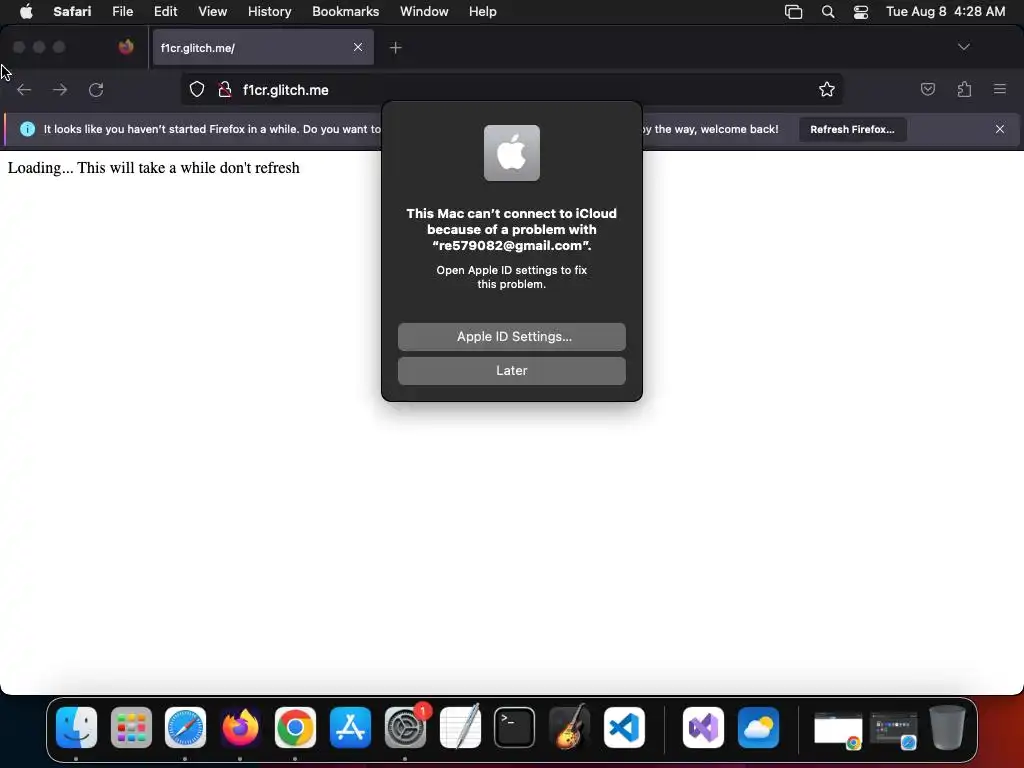
Task: Select the f1cr.glitch.me/ tab
Action: pos(263,47)
